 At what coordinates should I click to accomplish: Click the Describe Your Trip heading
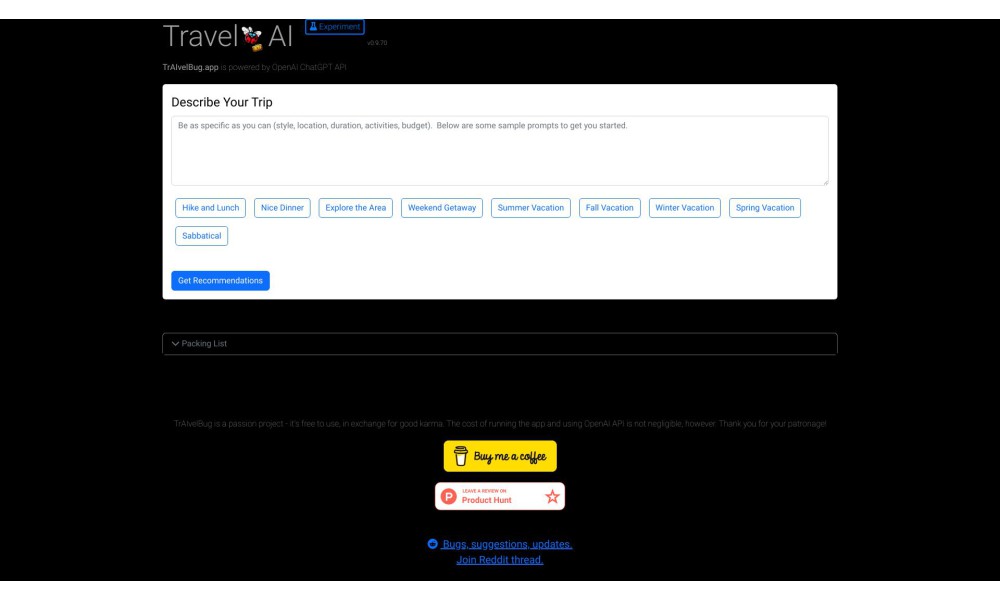222,102
